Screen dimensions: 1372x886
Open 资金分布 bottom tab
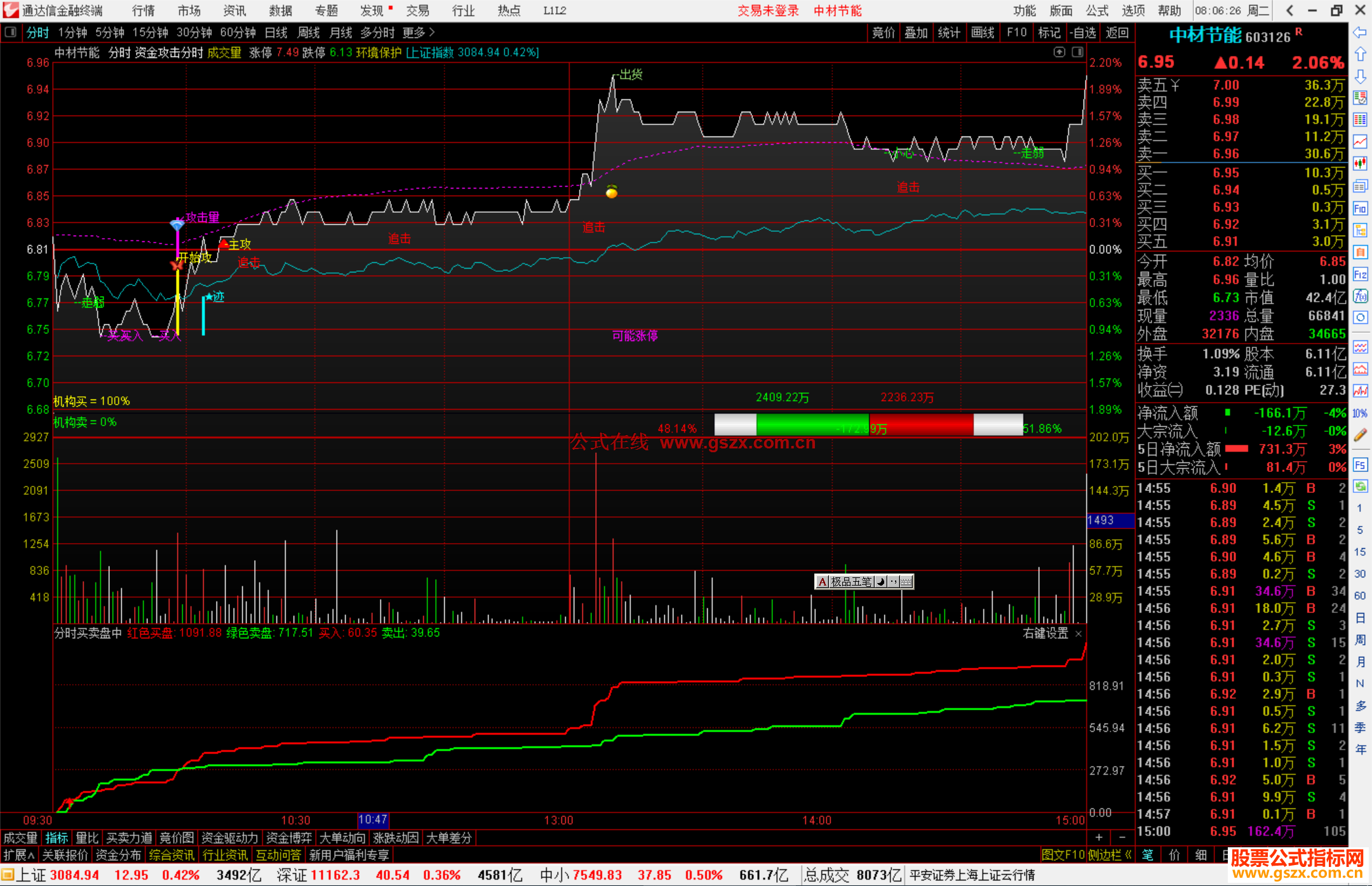point(118,855)
